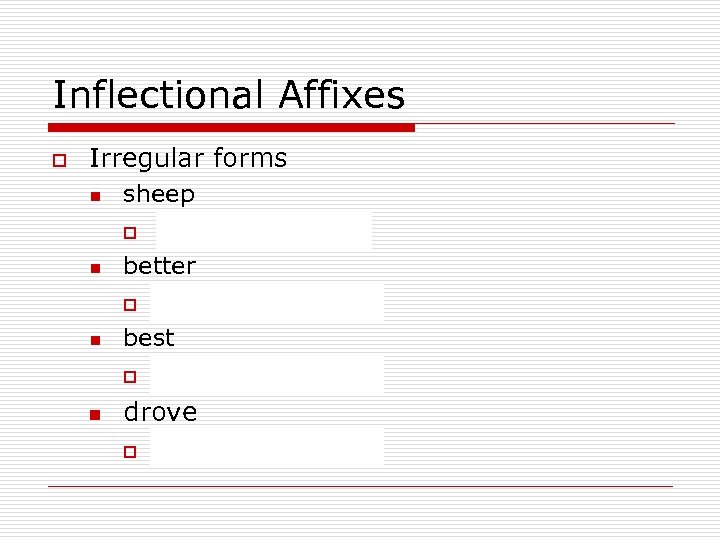
Task: Click the hollow sub-bullet under sheep
Action: pos(128,234)
